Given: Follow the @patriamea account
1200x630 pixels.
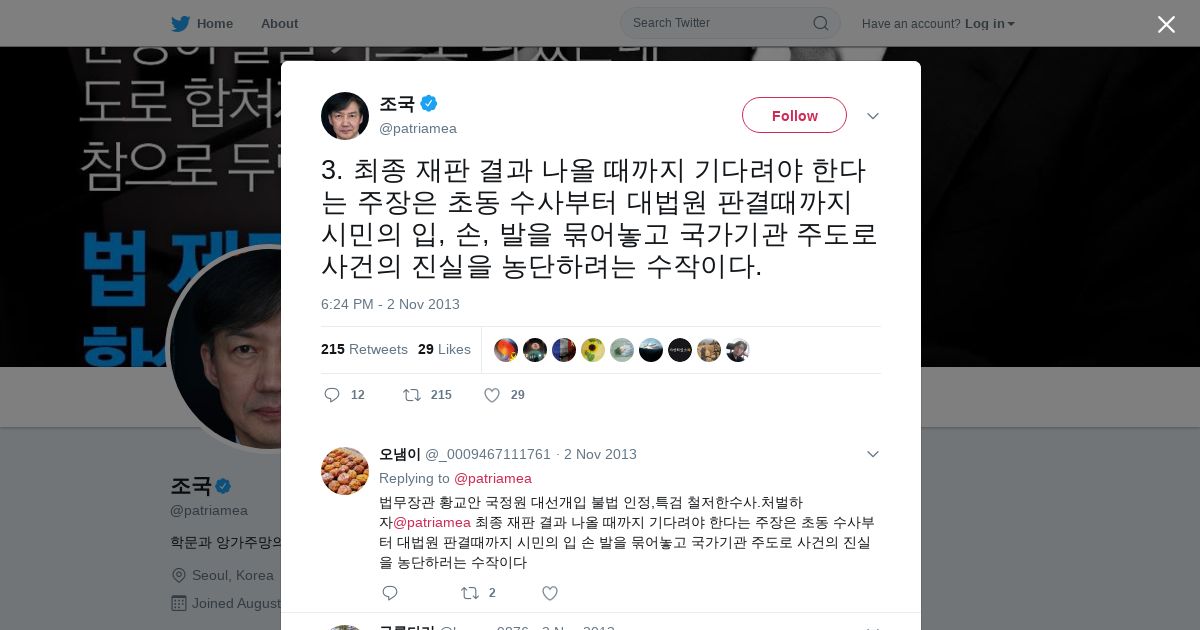Looking at the screenshot, I should pos(794,115).
